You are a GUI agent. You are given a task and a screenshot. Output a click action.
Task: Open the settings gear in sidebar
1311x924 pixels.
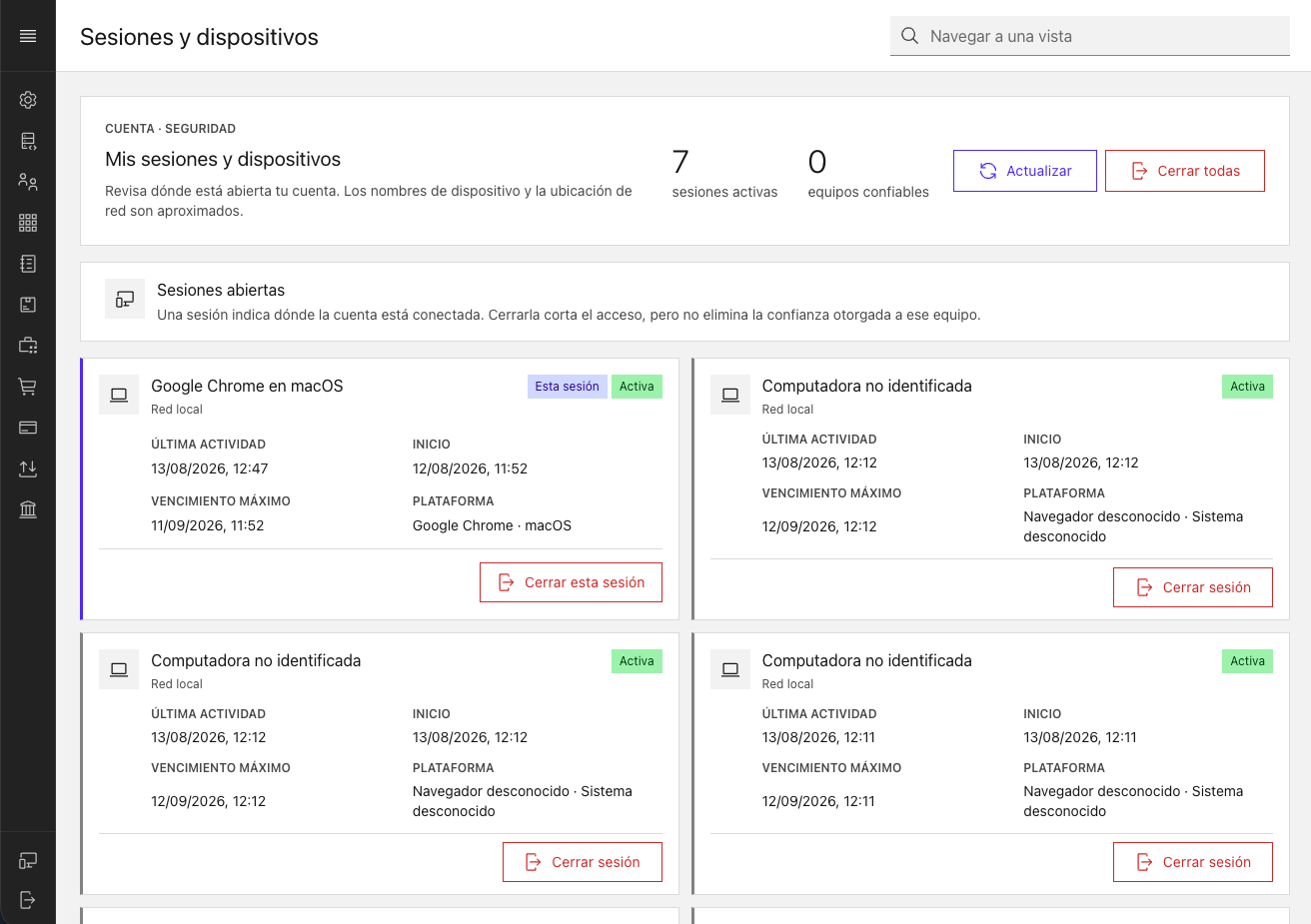(x=28, y=100)
